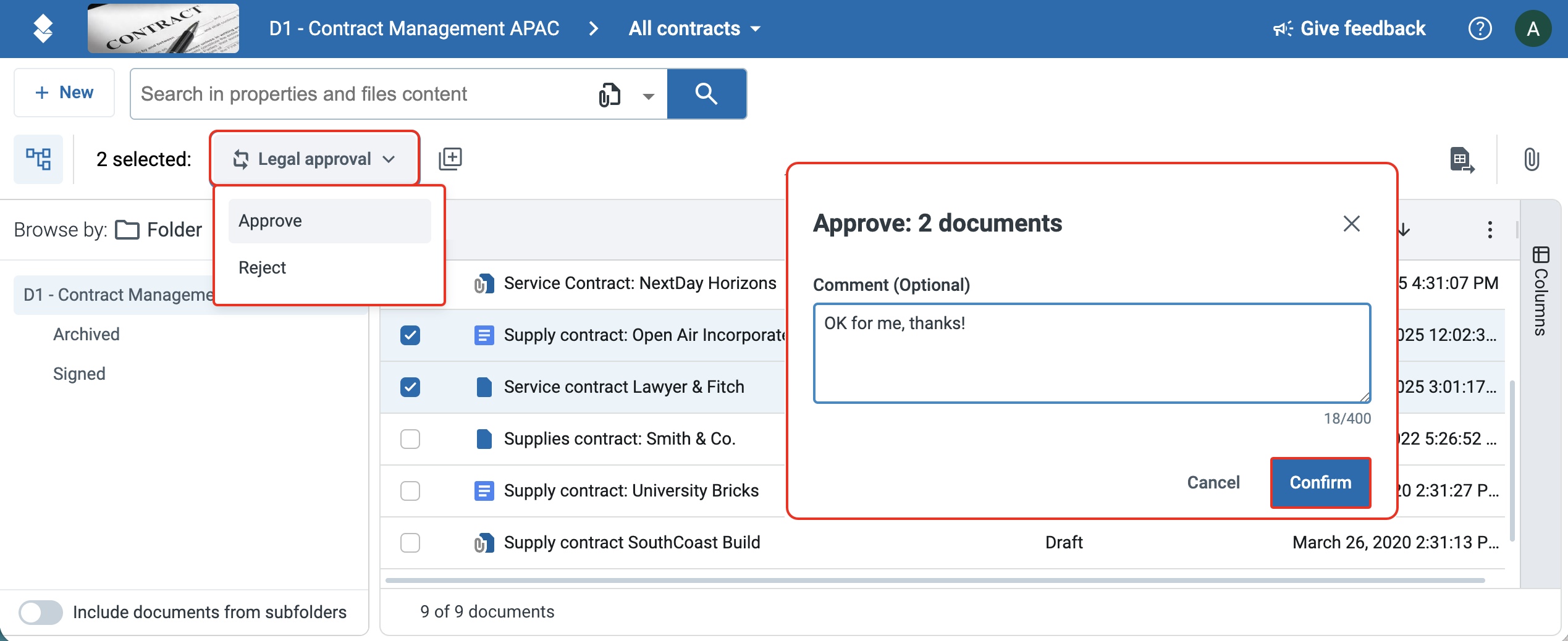Click the add to collection icon
The width and height of the screenshot is (1568, 641).
pyautogui.click(x=450, y=159)
